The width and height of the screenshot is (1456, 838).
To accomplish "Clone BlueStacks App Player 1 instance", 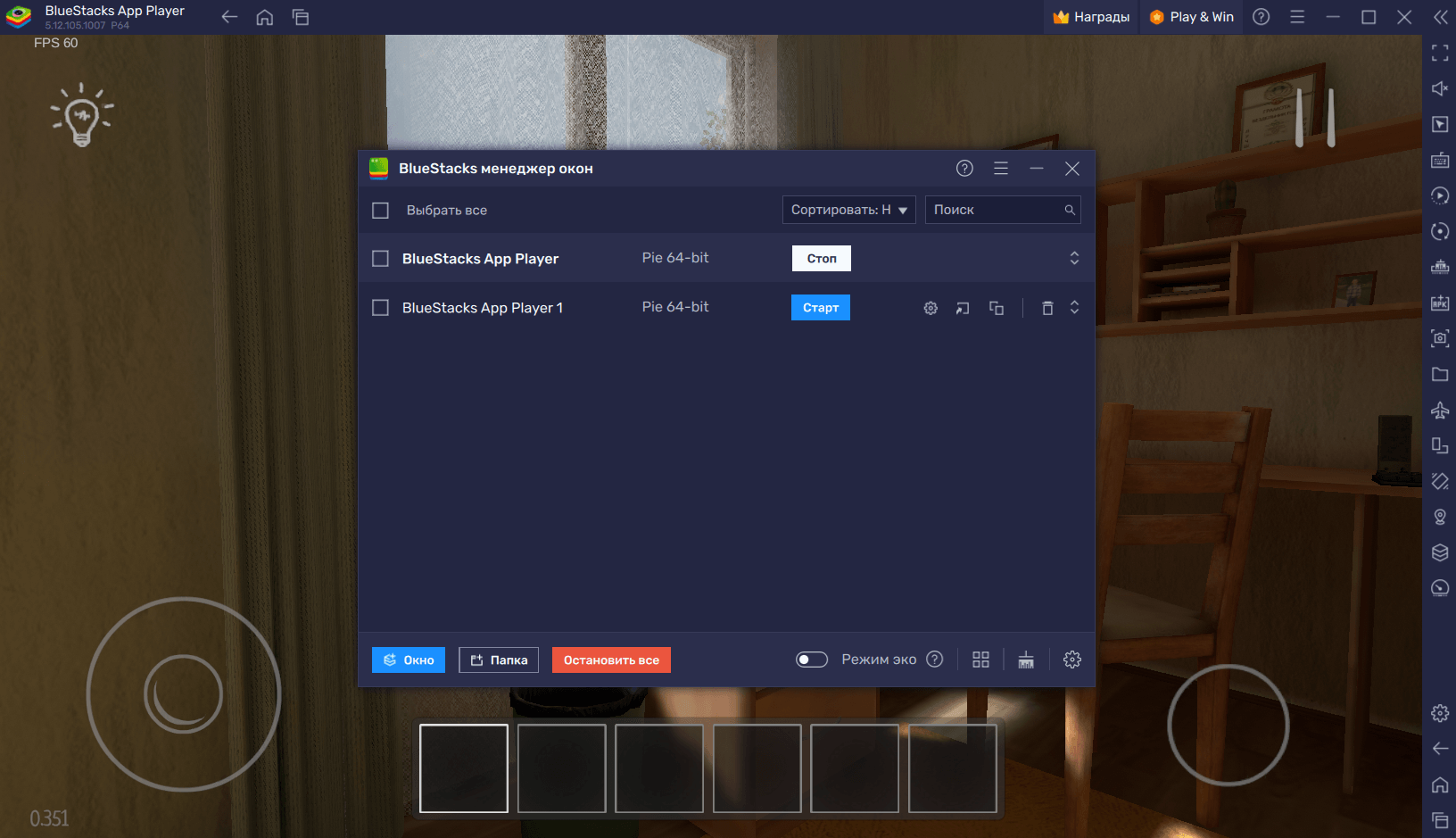I will tap(997, 308).
